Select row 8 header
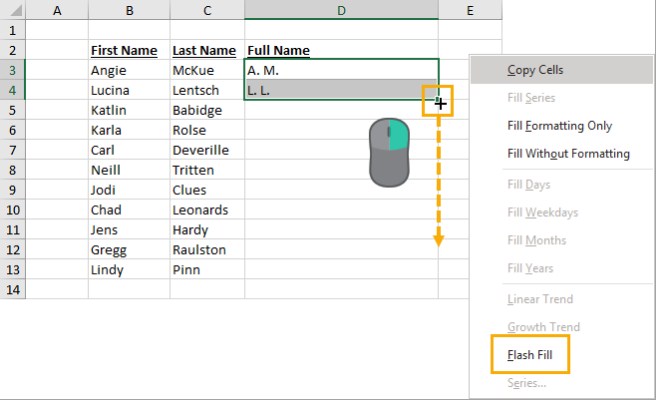This screenshot has height=400, width=656. (13, 170)
